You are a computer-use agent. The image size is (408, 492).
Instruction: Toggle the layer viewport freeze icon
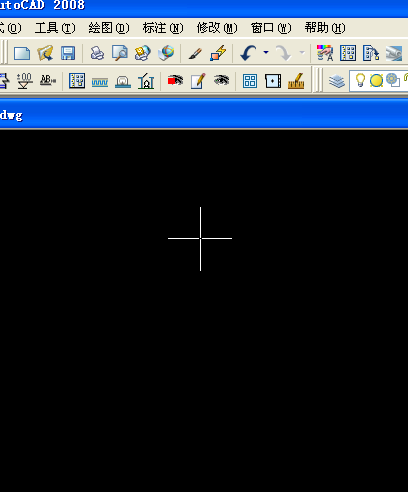coord(393,80)
